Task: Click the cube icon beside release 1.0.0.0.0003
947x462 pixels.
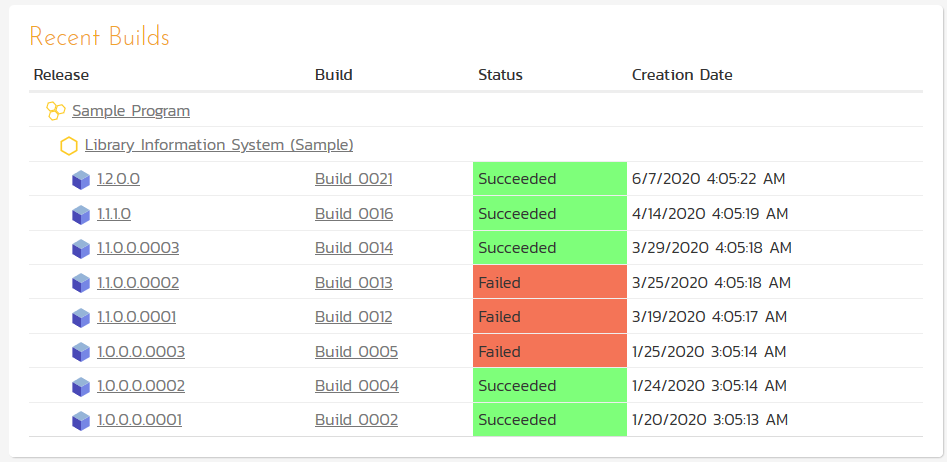Action: [x=81, y=352]
